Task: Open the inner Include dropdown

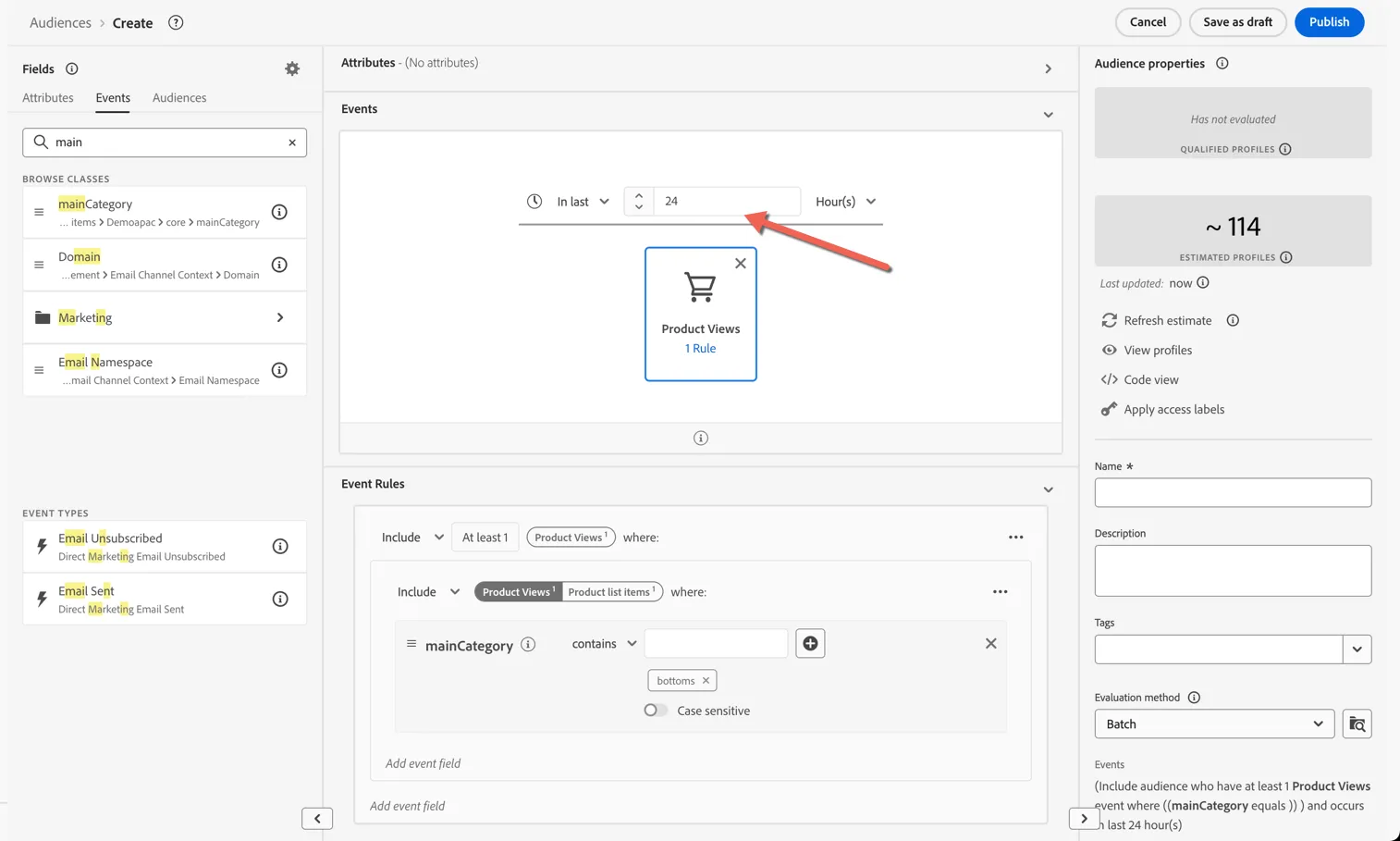Action: click(x=428, y=592)
